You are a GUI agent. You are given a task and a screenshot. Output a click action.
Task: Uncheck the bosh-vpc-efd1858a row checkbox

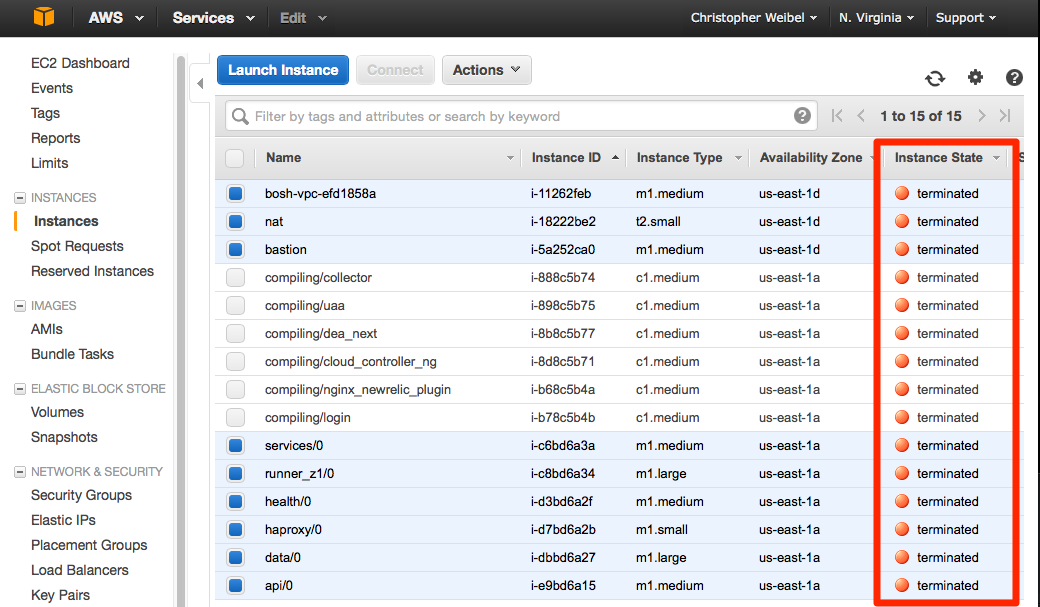click(x=235, y=194)
